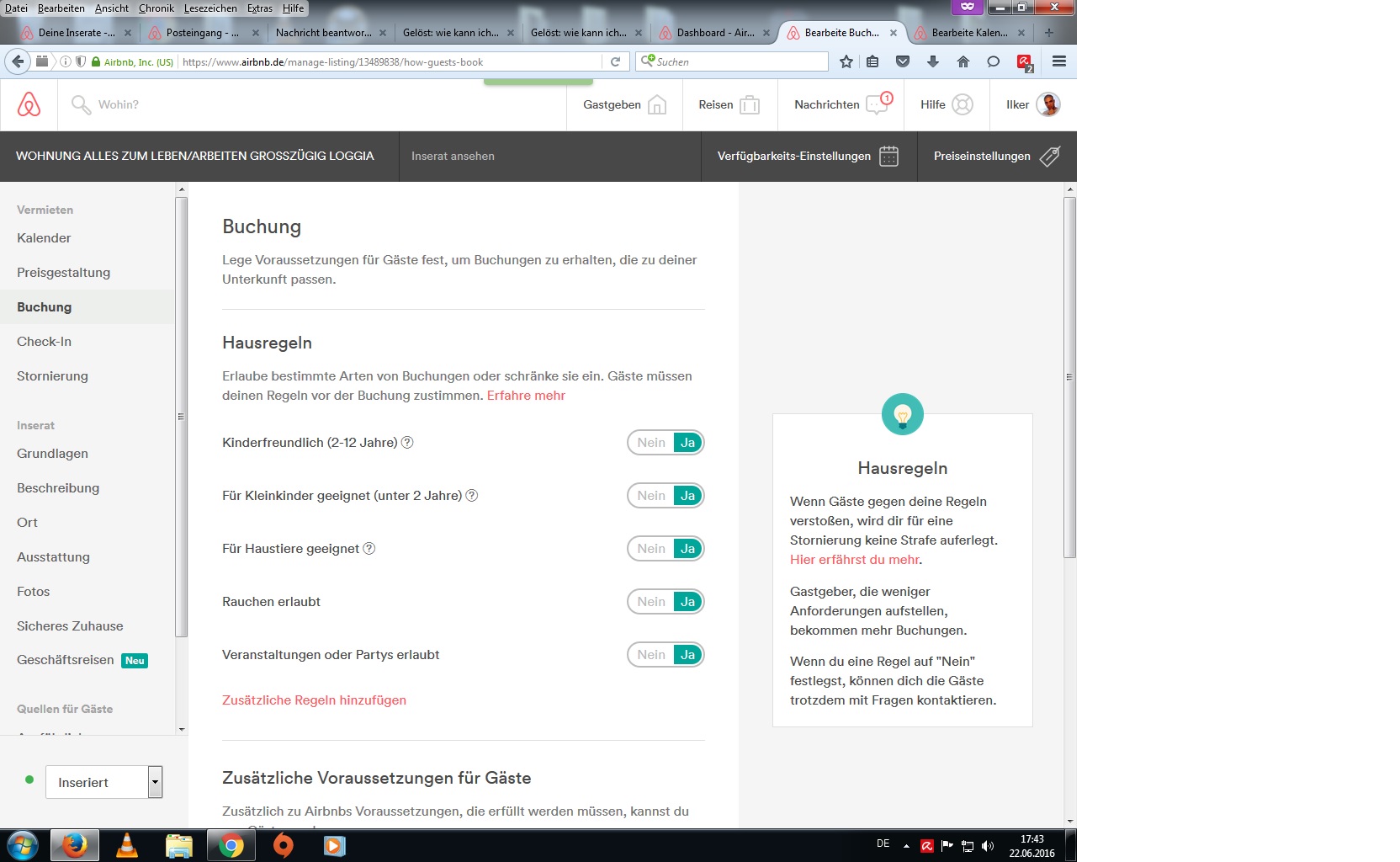Open the Chronik menu
This screenshot has height=862, width=1400.
pyautogui.click(x=156, y=8)
